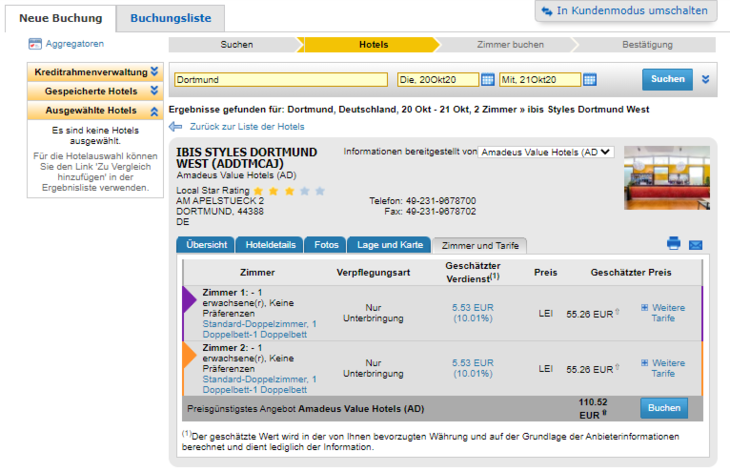
Task: Select orange Zimmer 2 row marker
Action: [x=189, y=356]
